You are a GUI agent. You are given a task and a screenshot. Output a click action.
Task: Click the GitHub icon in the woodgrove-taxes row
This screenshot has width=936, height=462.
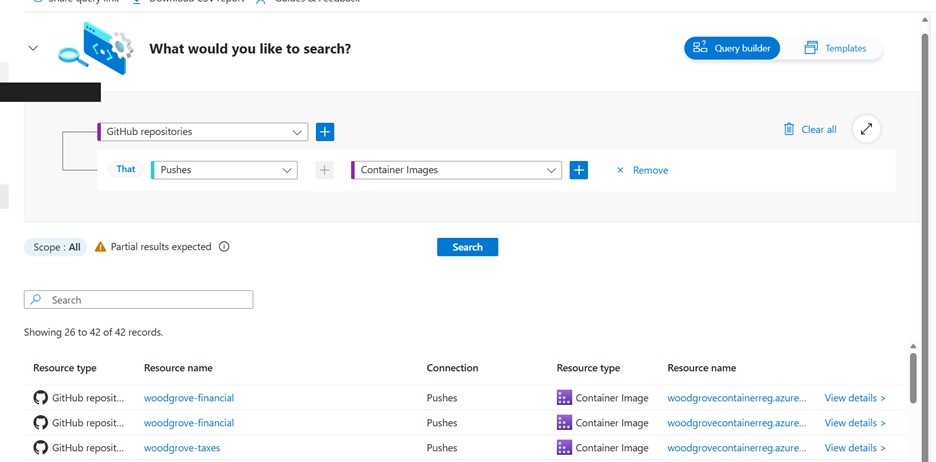point(40,448)
